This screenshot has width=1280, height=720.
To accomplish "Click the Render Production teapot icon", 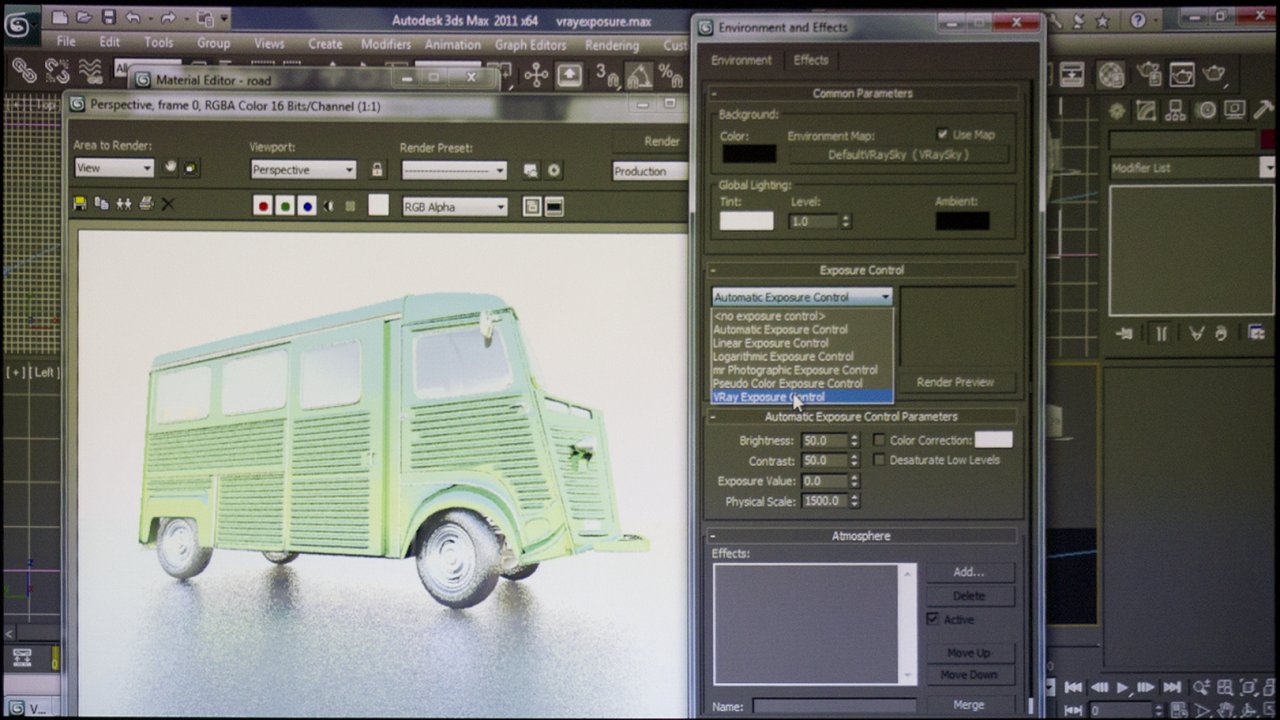I will coord(1214,75).
